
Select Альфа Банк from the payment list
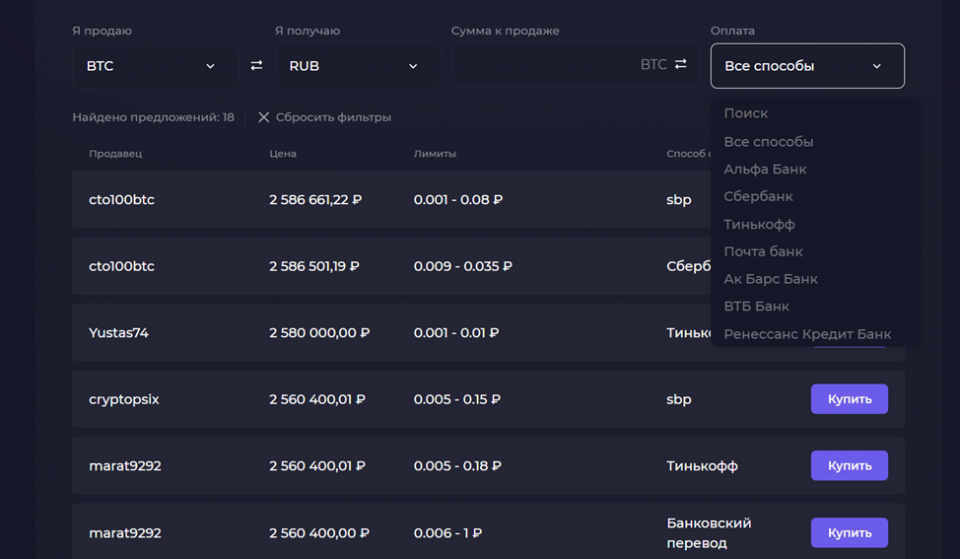coord(765,169)
